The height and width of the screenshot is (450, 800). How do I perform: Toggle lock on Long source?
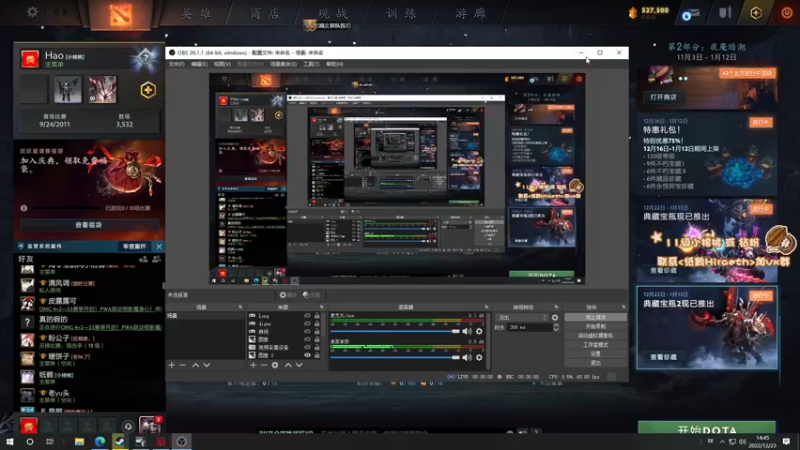pos(317,316)
